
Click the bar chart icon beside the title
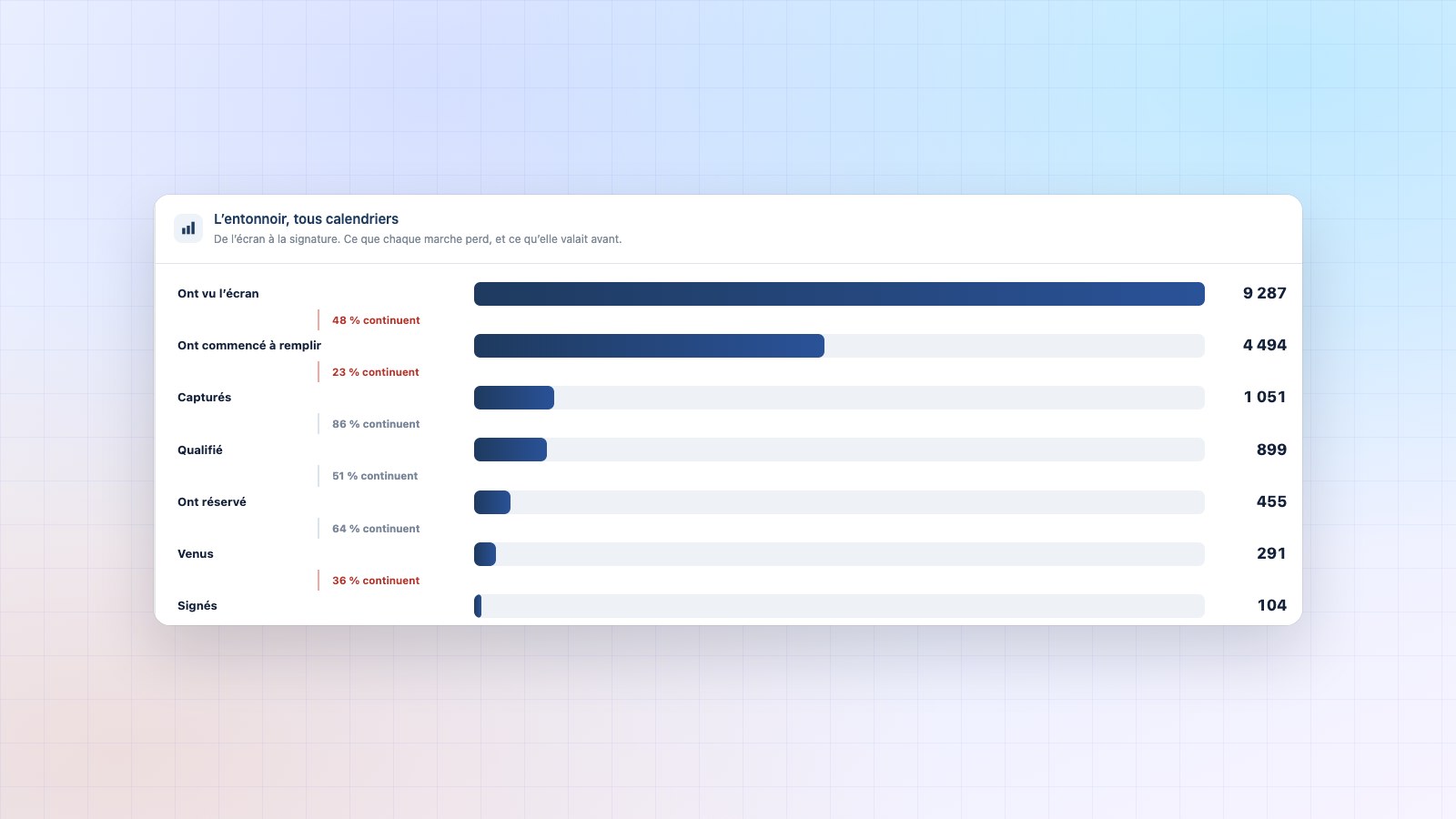188,228
